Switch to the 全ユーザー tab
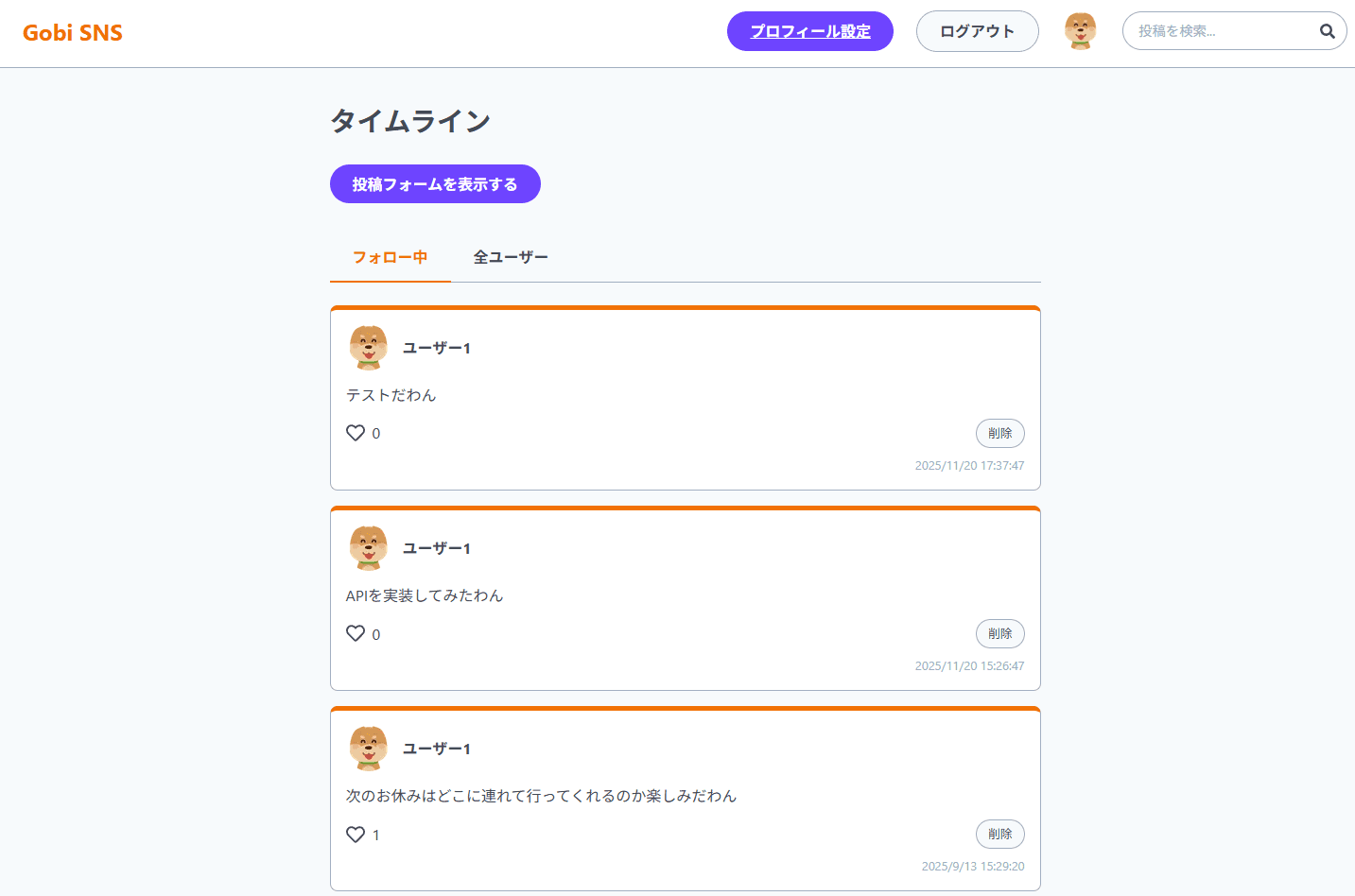The image size is (1355, 896). pyautogui.click(x=511, y=257)
